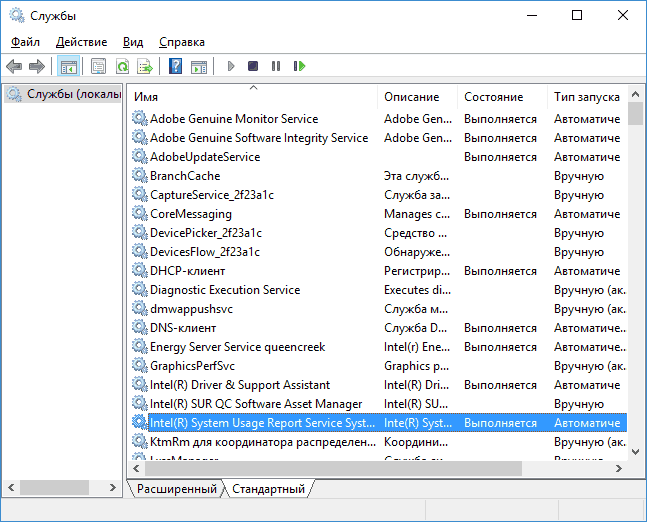
Task: Click gear icon beside dmwappushsvc
Action: point(139,308)
